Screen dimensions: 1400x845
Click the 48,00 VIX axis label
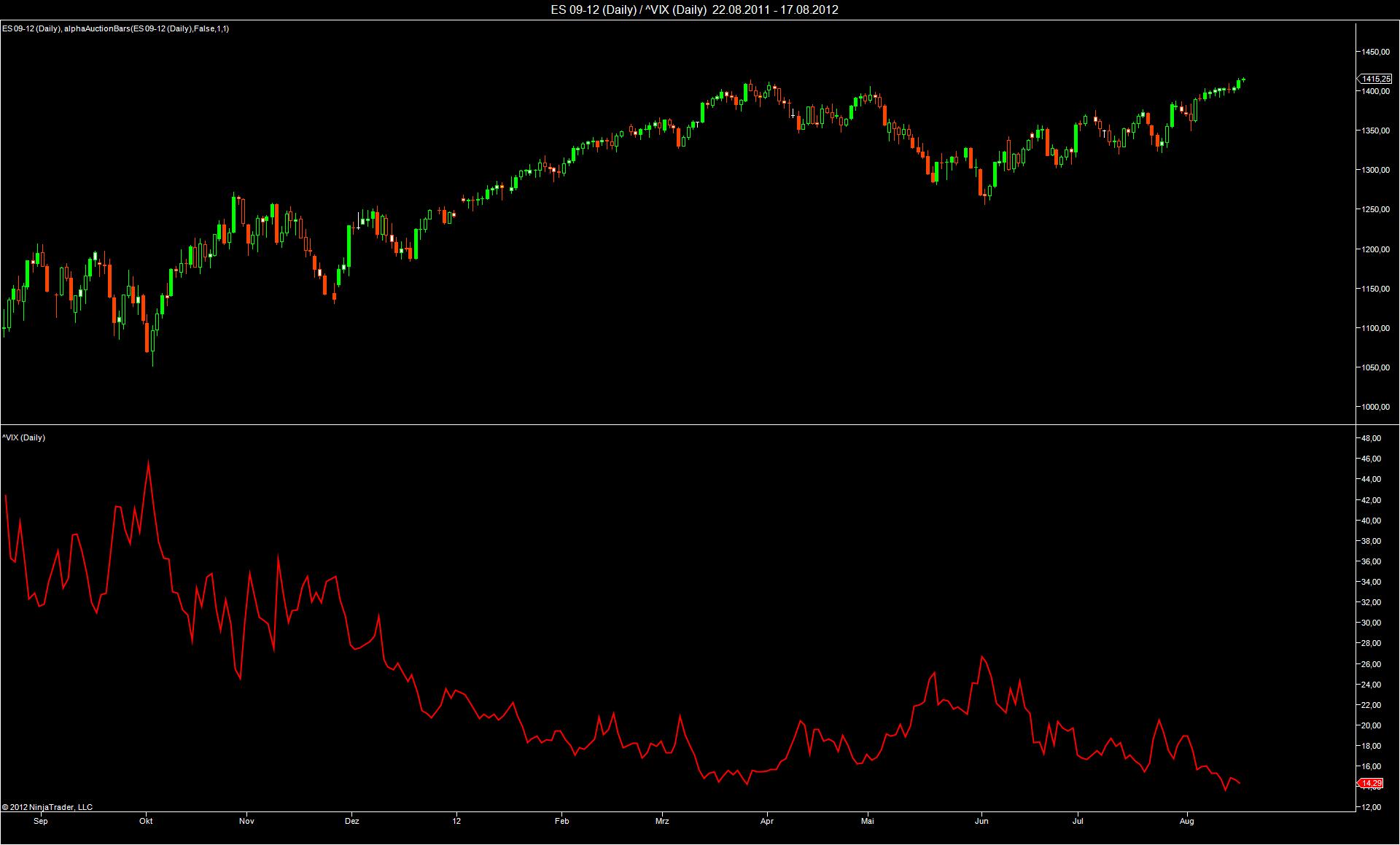pyautogui.click(x=1371, y=438)
